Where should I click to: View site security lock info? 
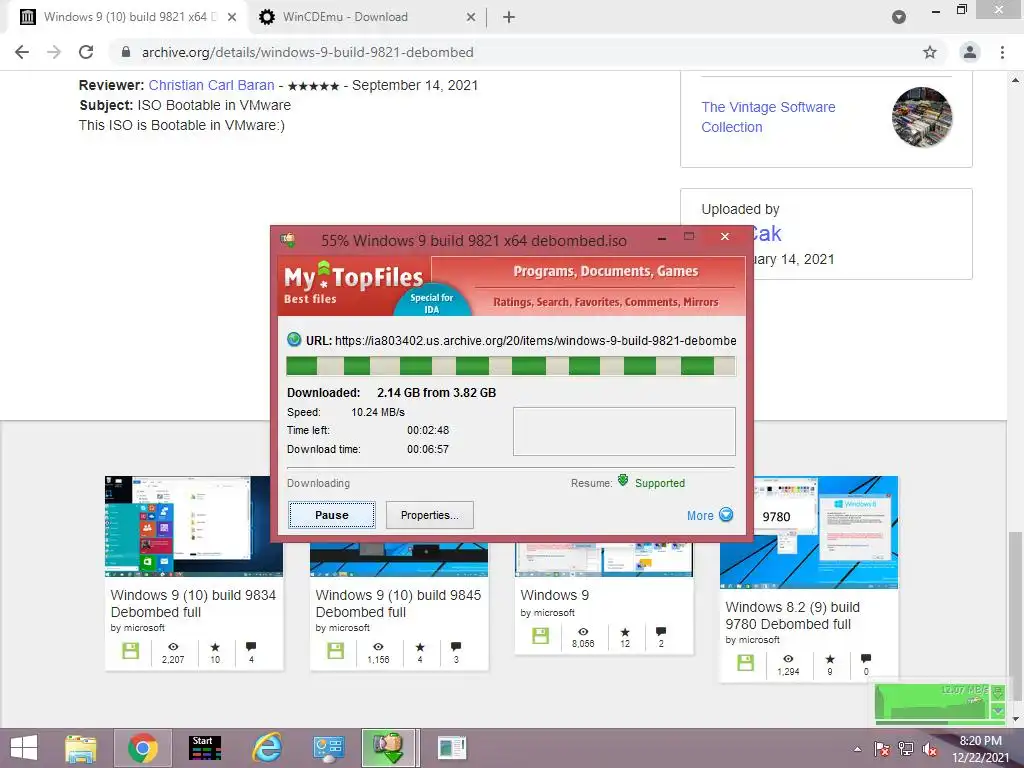(126, 52)
